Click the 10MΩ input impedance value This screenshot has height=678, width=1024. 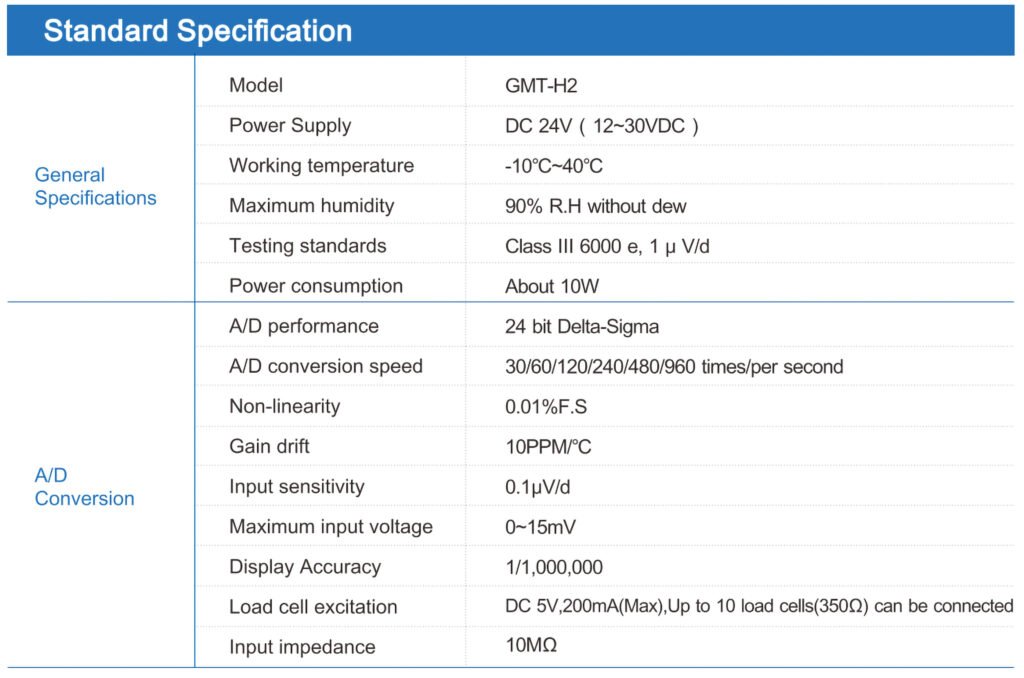click(x=531, y=645)
